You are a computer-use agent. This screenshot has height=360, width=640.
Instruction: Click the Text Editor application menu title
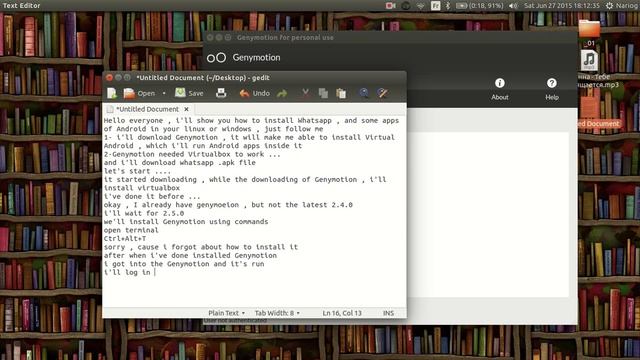coord(22,6)
